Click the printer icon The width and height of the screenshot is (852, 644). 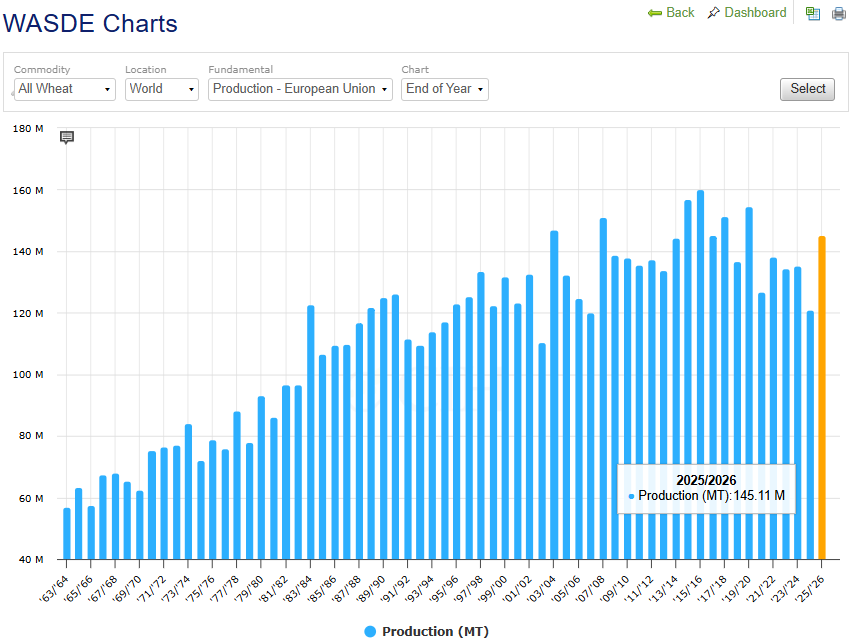pyautogui.click(x=839, y=14)
